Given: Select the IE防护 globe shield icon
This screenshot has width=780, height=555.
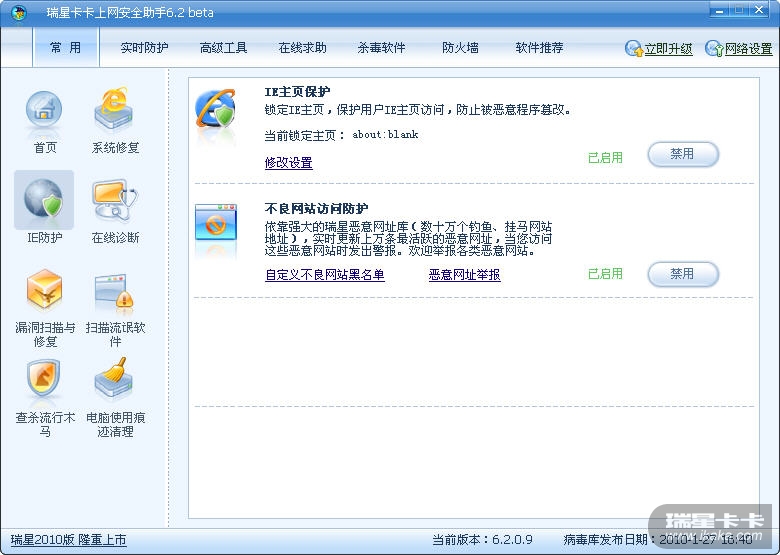Looking at the screenshot, I should 44,199.
